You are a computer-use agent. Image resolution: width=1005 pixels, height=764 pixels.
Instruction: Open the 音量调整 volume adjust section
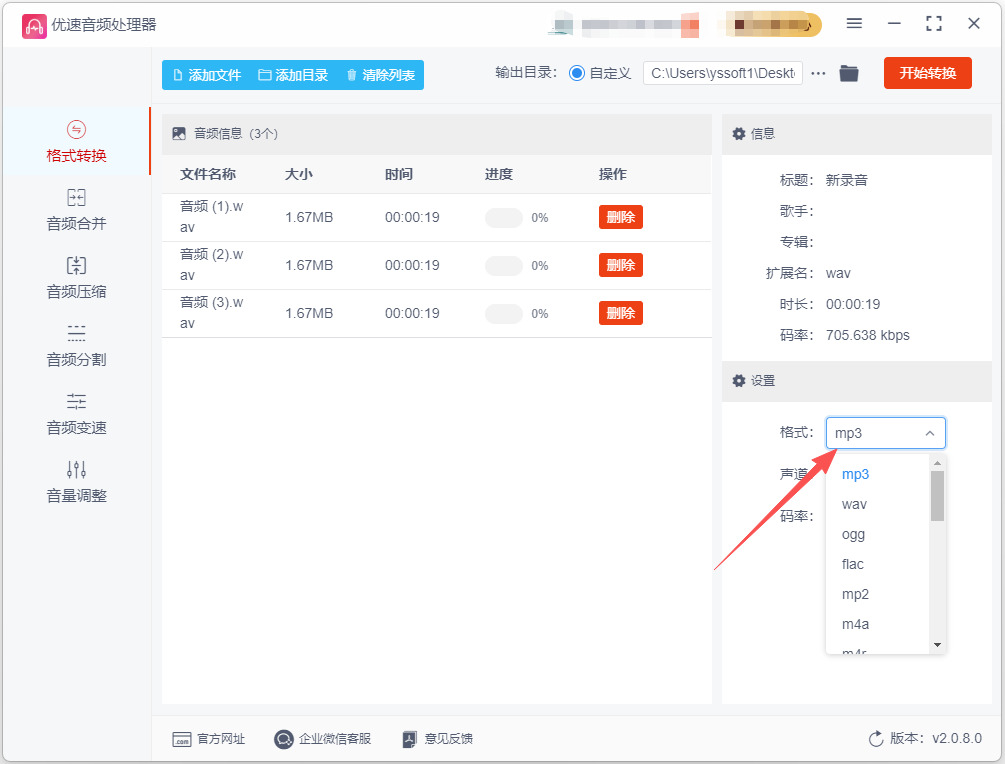coord(76,481)
